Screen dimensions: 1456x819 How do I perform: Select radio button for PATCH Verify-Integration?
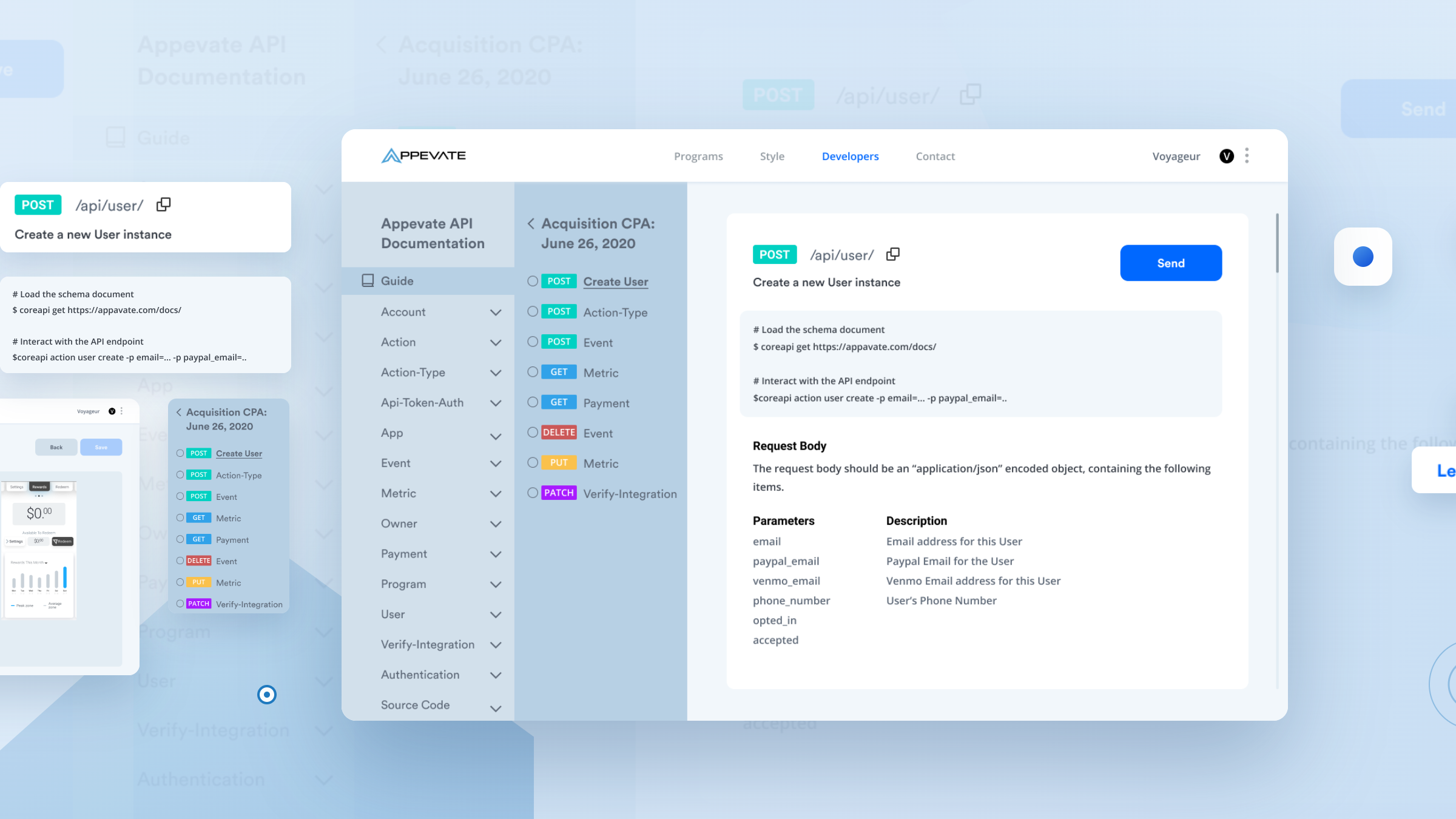pyautogui.click(x=533, y=493)
